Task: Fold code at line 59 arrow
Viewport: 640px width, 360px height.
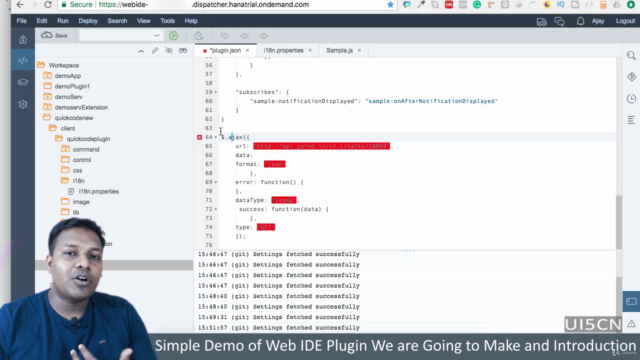Action: click(x=216, y=92)
